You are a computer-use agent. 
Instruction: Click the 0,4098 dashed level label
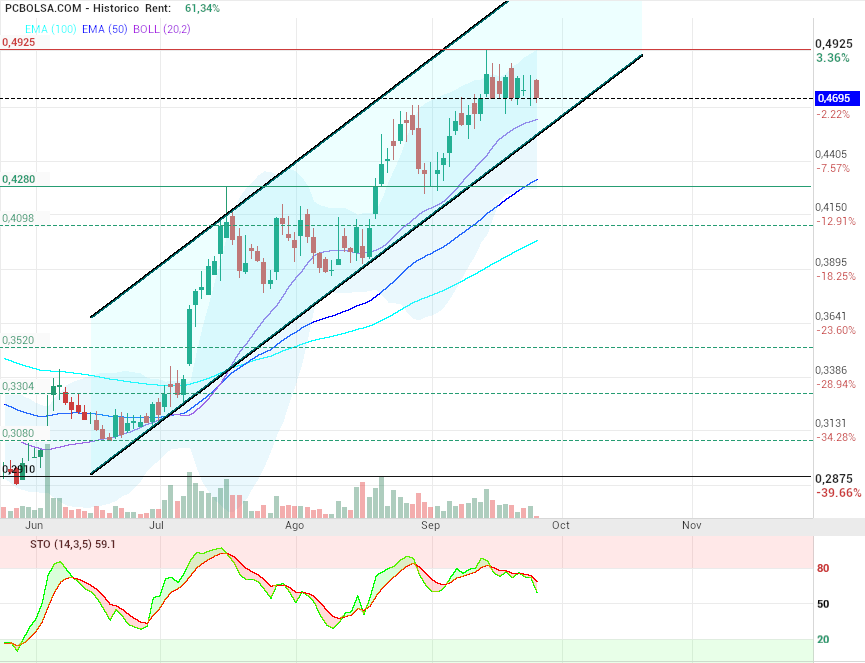pos(19,218)
